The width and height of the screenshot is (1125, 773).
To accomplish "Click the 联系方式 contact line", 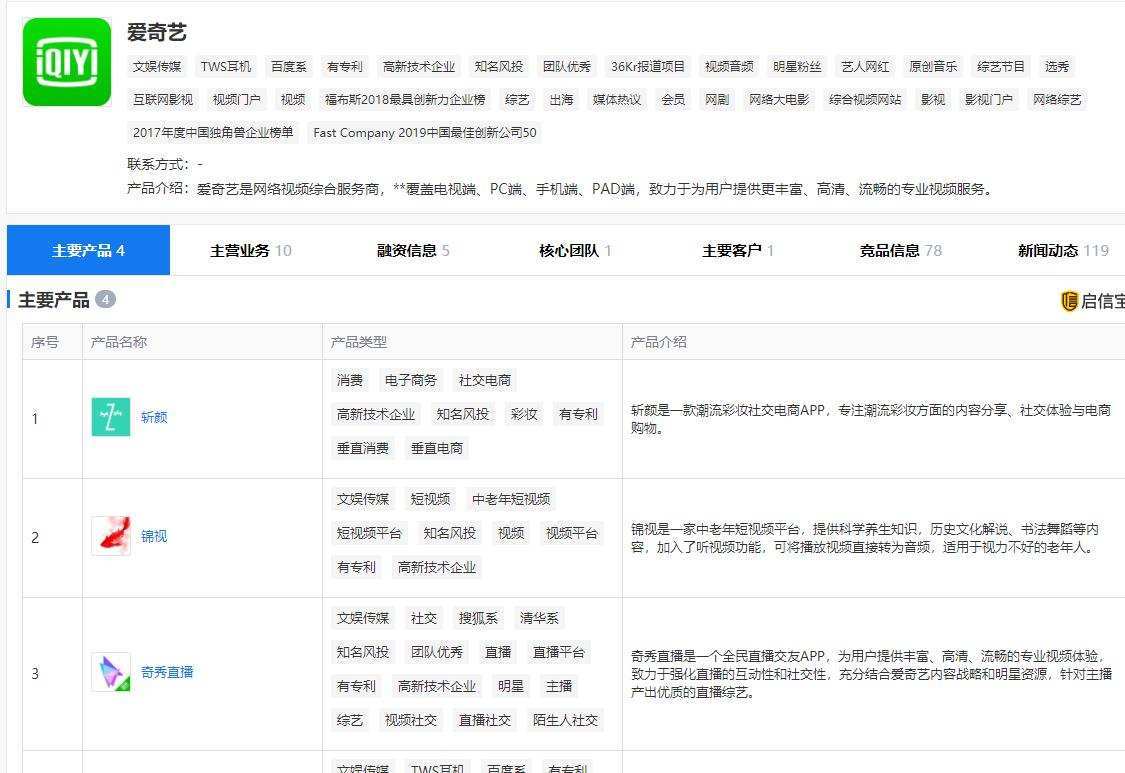I will tap(165, 164).
